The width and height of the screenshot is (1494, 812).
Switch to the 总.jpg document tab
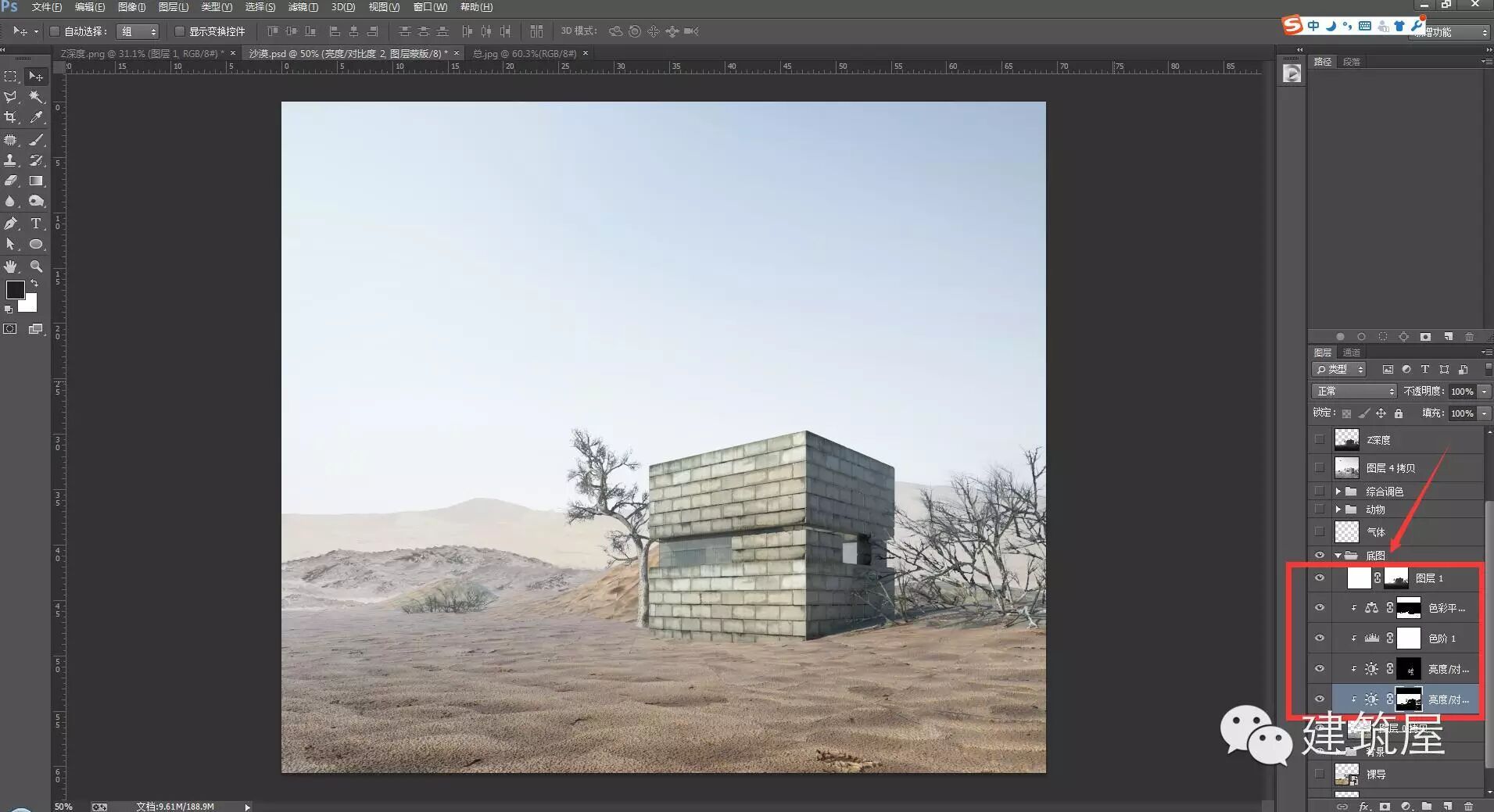(524, 53)
